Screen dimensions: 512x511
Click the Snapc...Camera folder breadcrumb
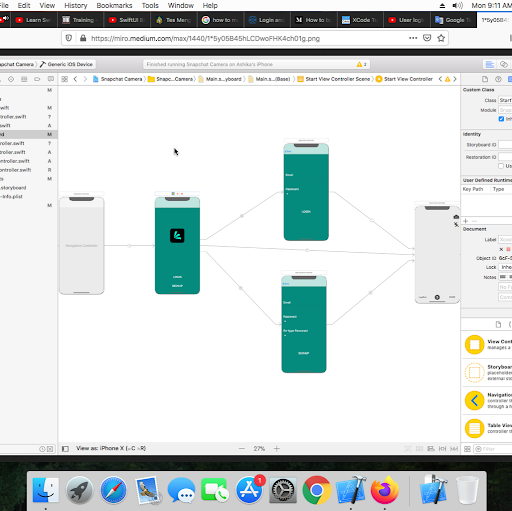[x=171, y=79]
